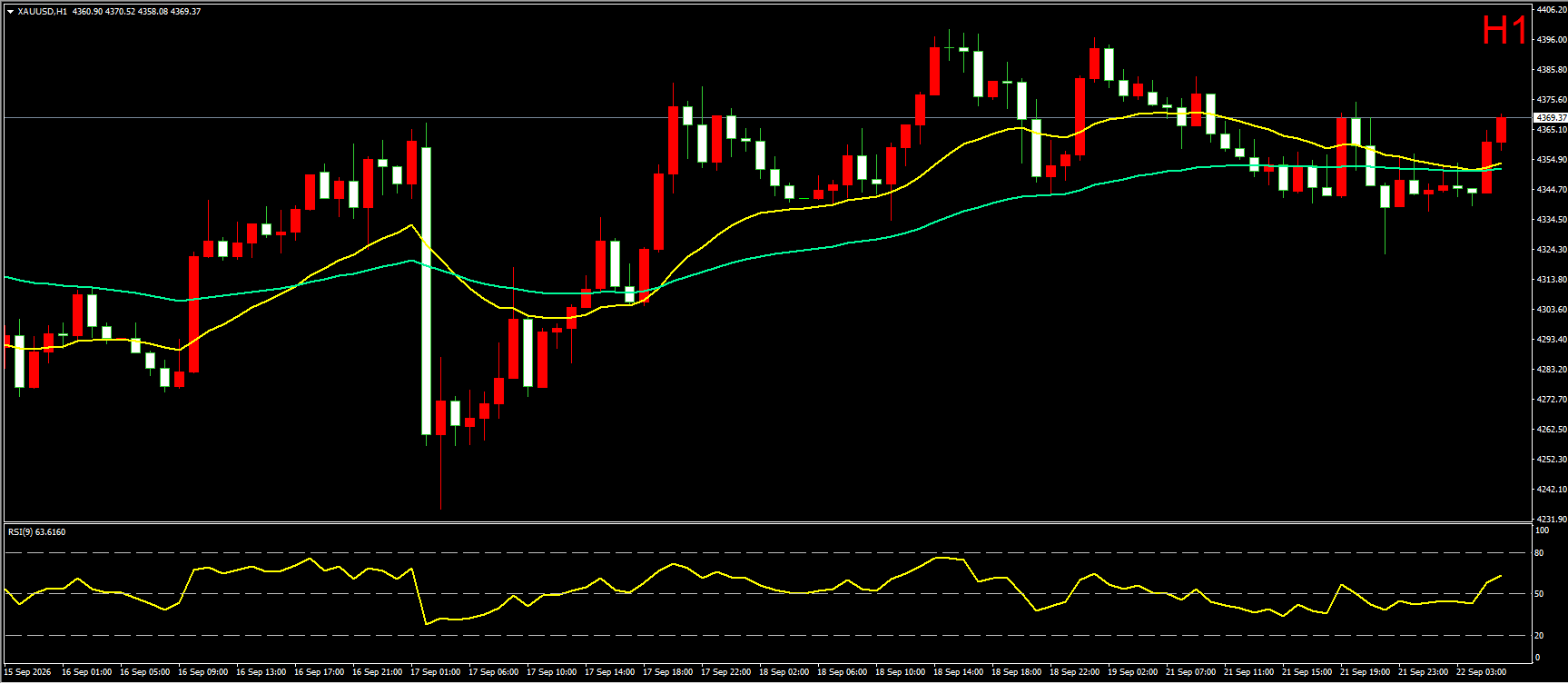The image size is (1568, 684).
Task: Click the 18 Sep 14:00 time axis label
Action: [x=958, y=672]
